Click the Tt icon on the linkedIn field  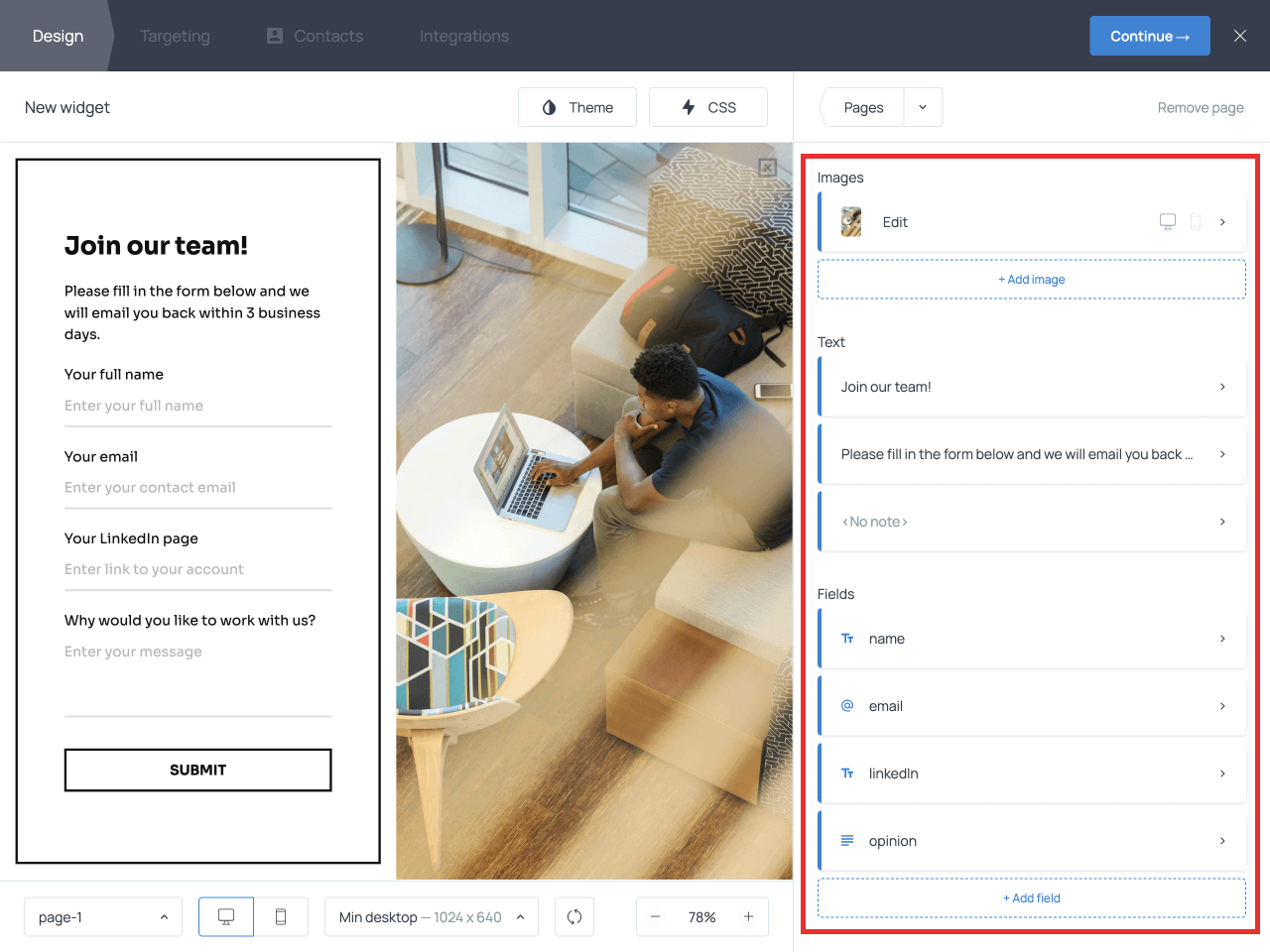tap(846, 773)
